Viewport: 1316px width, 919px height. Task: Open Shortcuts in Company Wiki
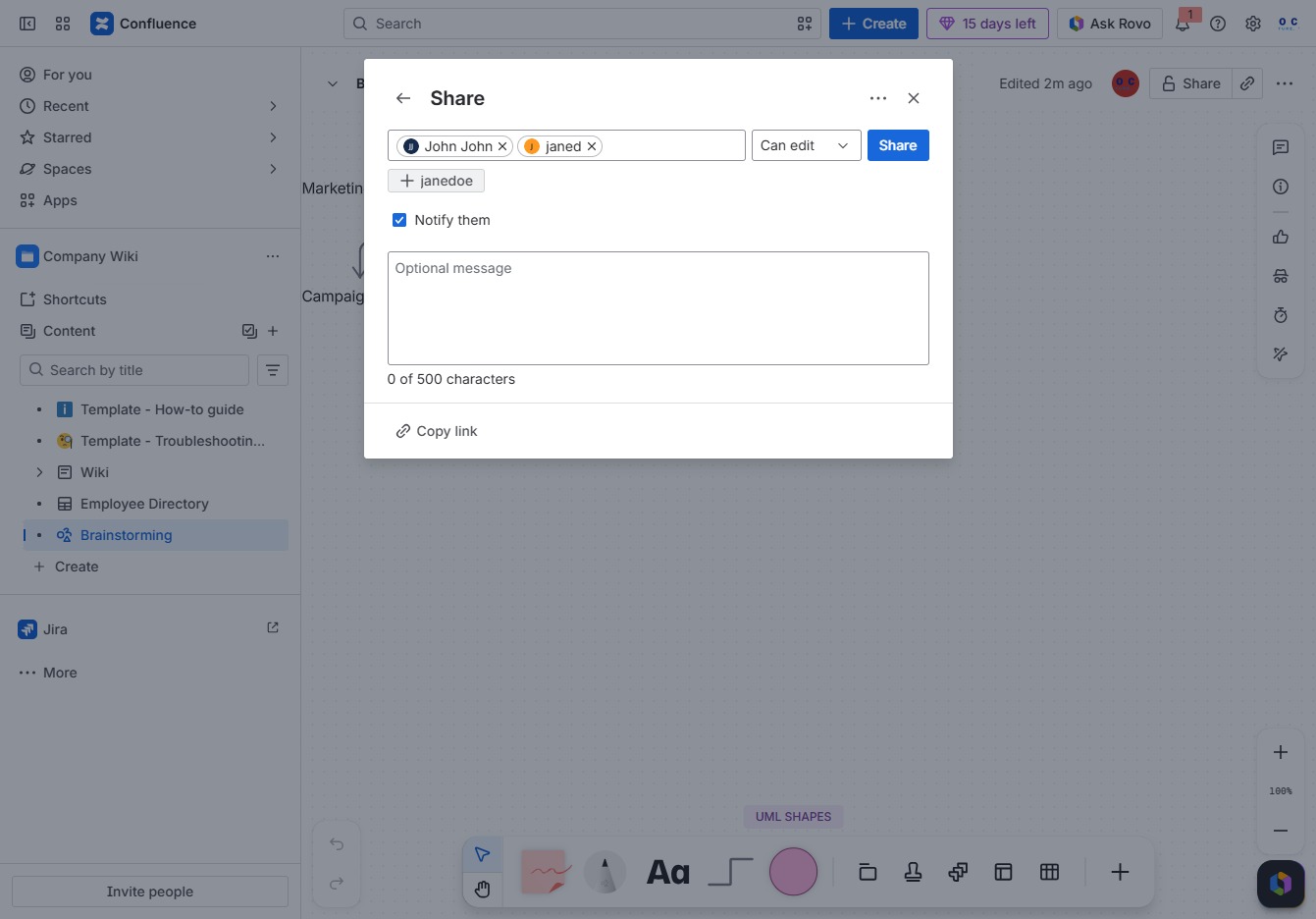tap(150, 299)
